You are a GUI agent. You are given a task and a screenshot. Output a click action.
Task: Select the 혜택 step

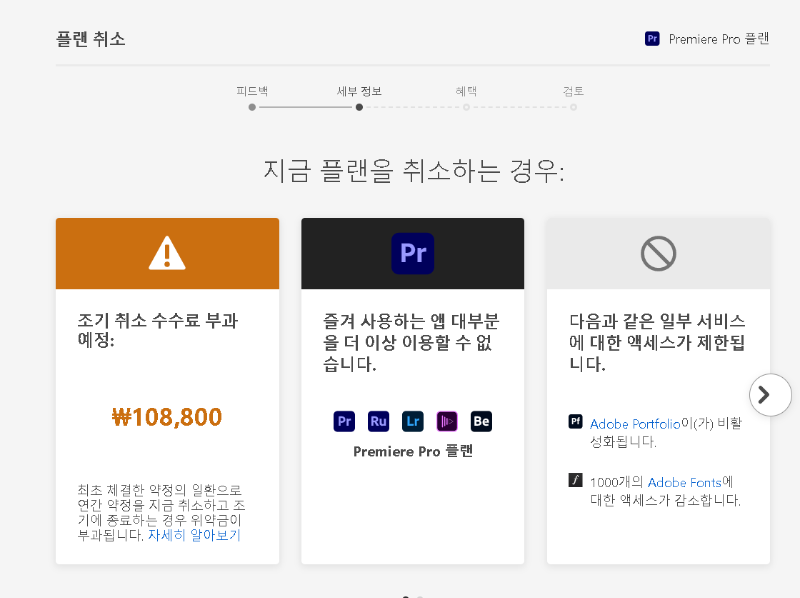[x=466, y=98]
